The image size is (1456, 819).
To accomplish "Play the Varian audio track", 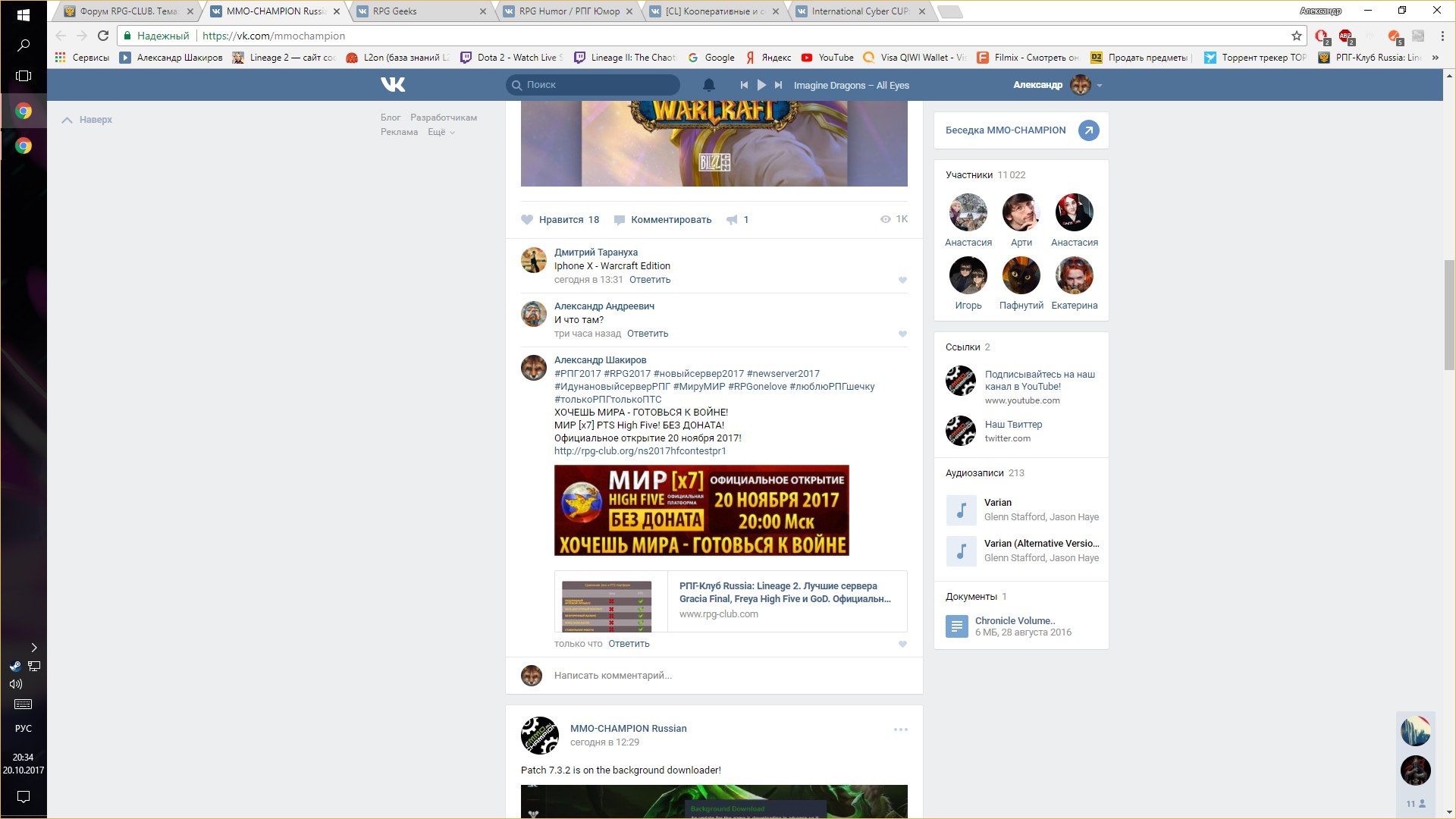I will point(961,510).
